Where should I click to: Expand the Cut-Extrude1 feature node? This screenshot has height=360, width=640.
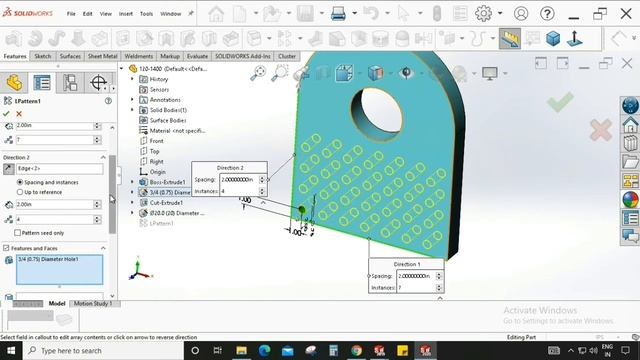pos(132,202)
